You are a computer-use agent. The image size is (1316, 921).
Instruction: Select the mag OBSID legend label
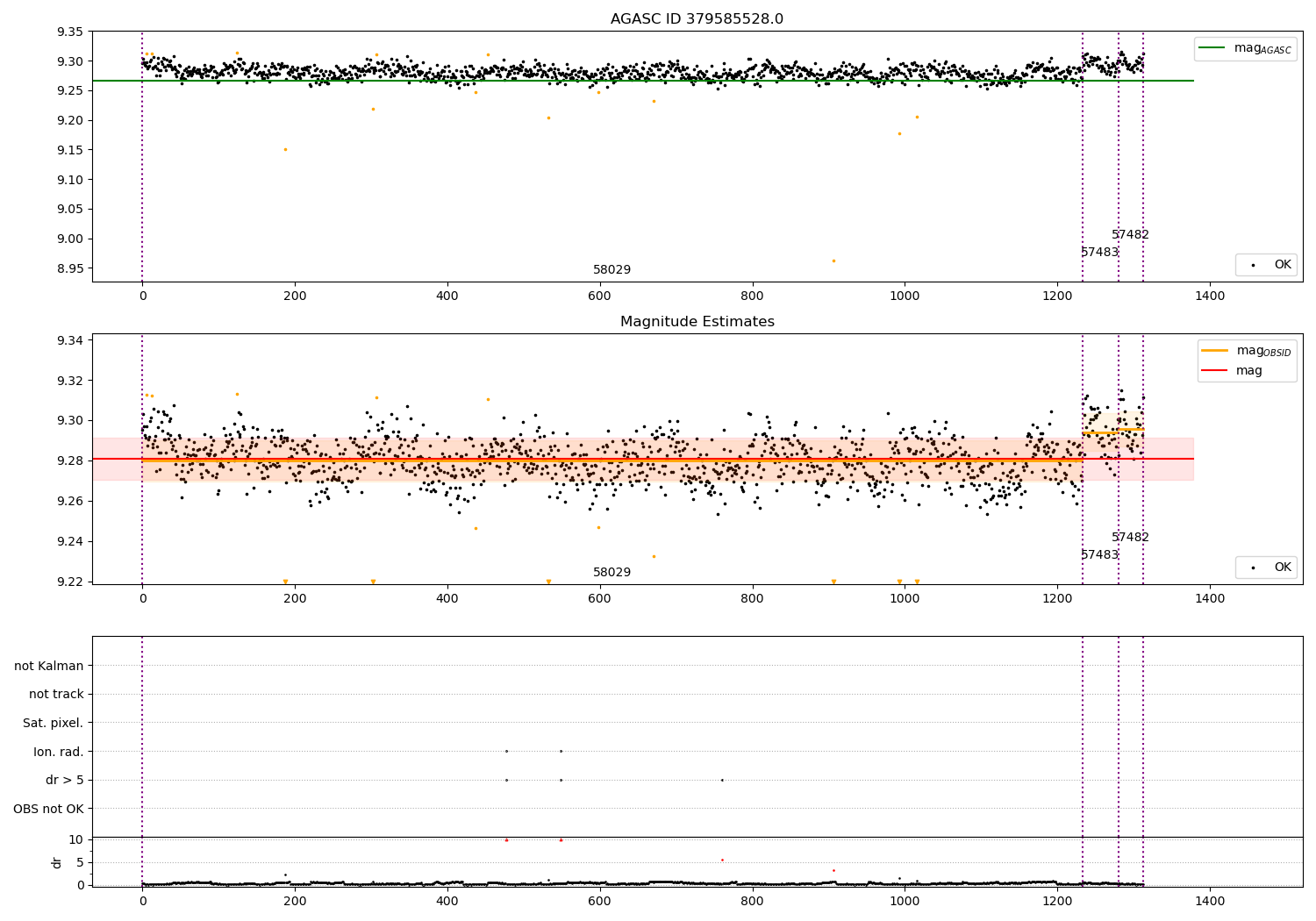[x=1263, y=351]
